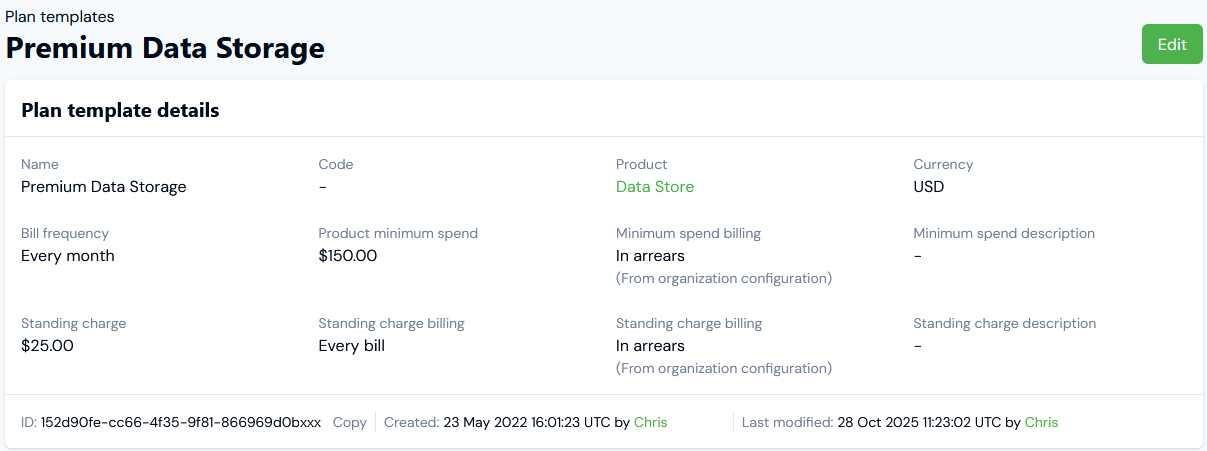Click the USD currency value

click(x=929, y=187)
